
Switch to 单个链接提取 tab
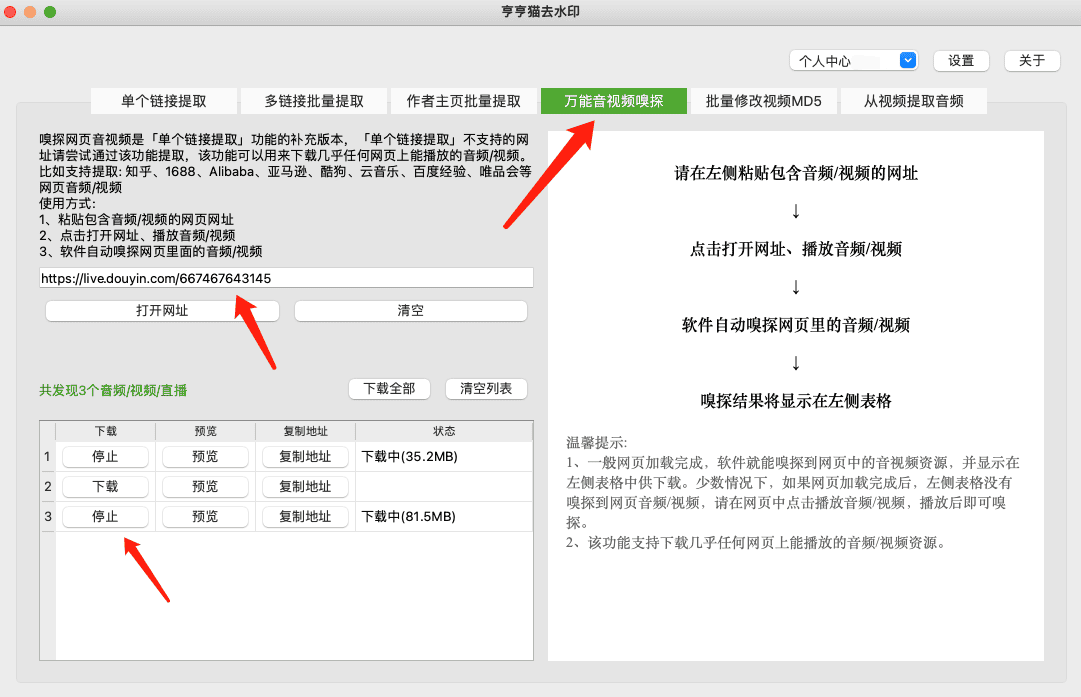(164, 101)
